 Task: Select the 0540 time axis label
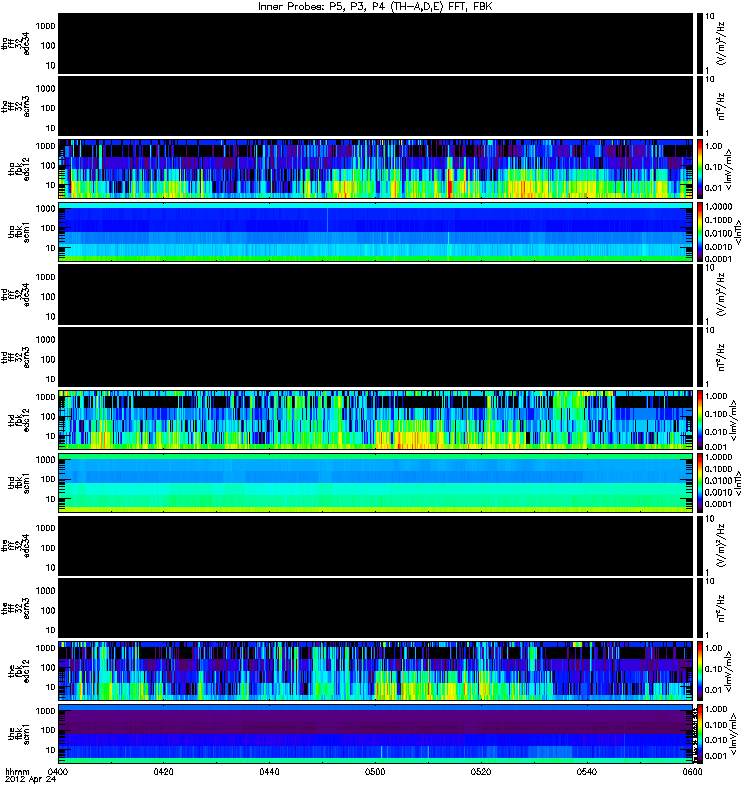[587, 771]
